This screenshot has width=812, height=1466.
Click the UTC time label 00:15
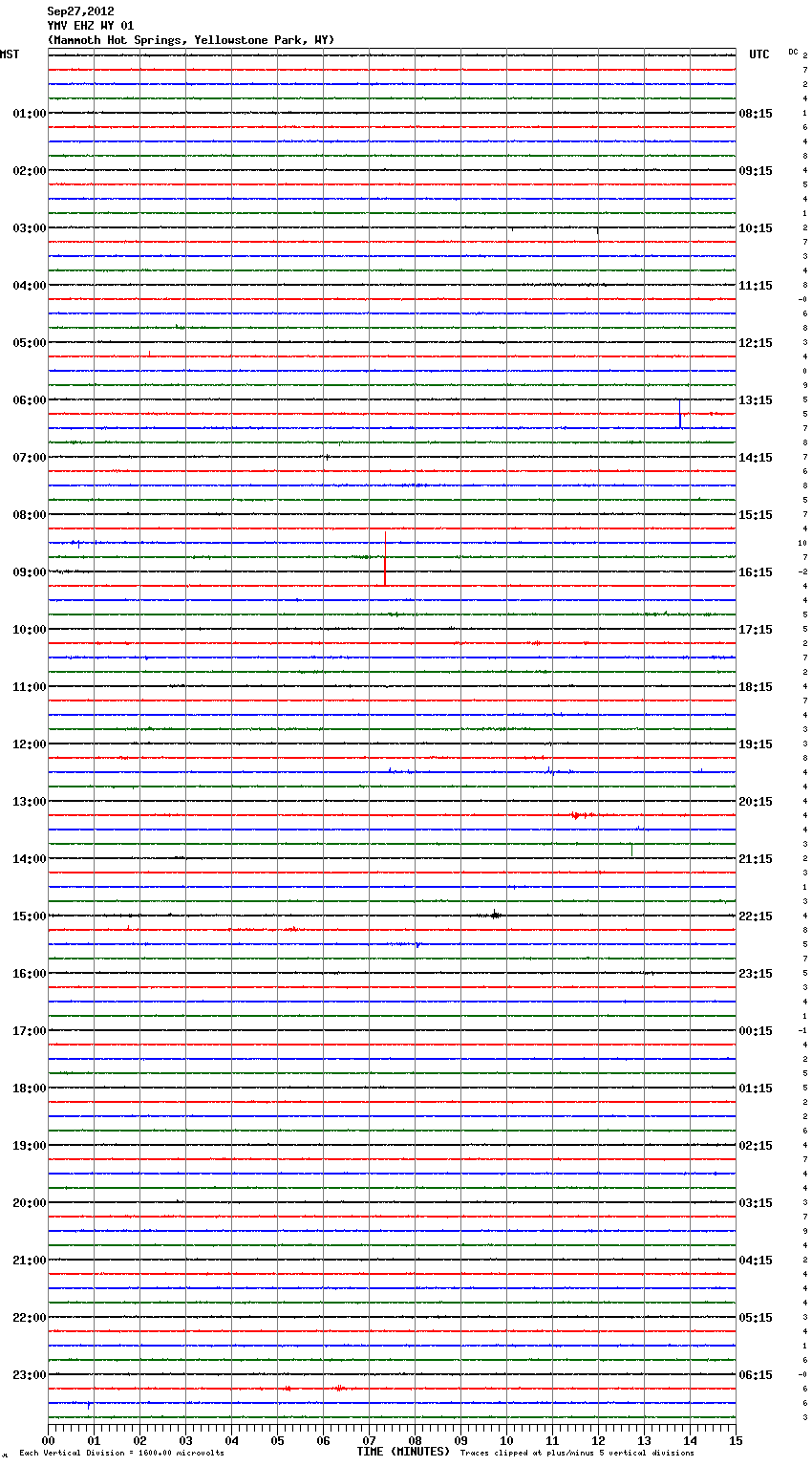coord(756,1031)
